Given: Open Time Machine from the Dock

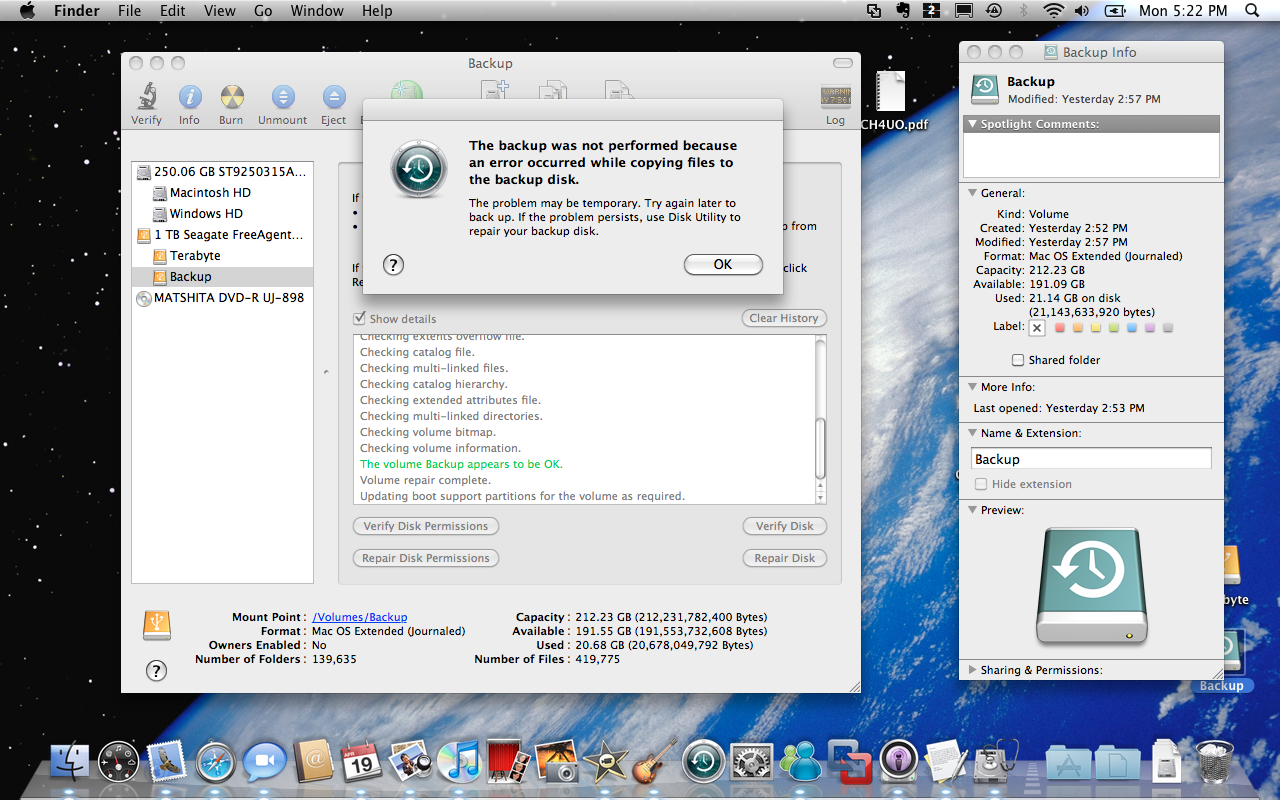Looking at the screenshot, I should pos(704,762).
